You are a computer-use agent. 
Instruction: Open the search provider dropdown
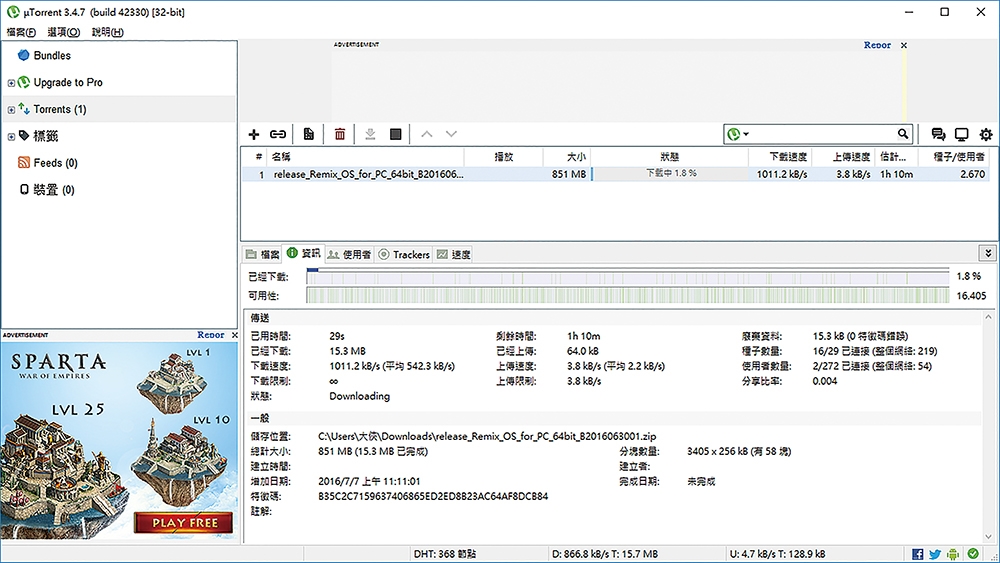[739, 134]
